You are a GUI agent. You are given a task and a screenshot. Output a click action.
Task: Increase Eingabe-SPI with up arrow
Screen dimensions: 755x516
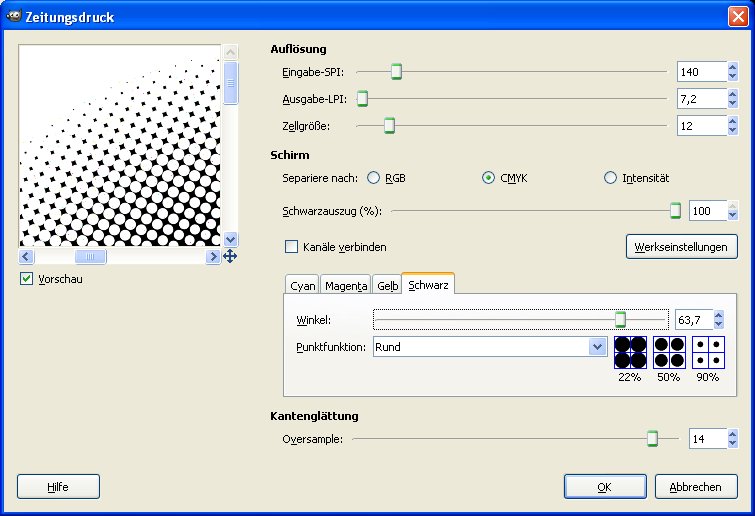732,67
